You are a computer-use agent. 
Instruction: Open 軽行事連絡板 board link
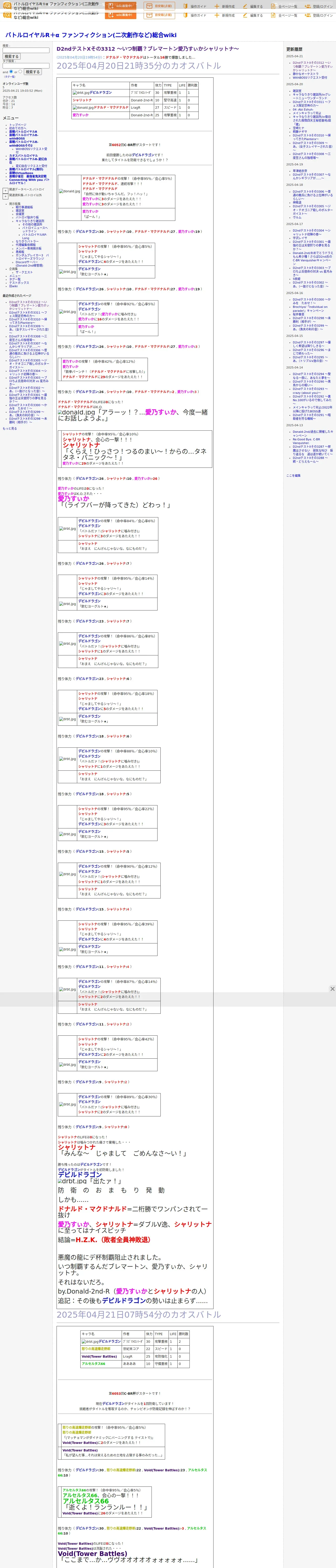[x=24, y=207]
